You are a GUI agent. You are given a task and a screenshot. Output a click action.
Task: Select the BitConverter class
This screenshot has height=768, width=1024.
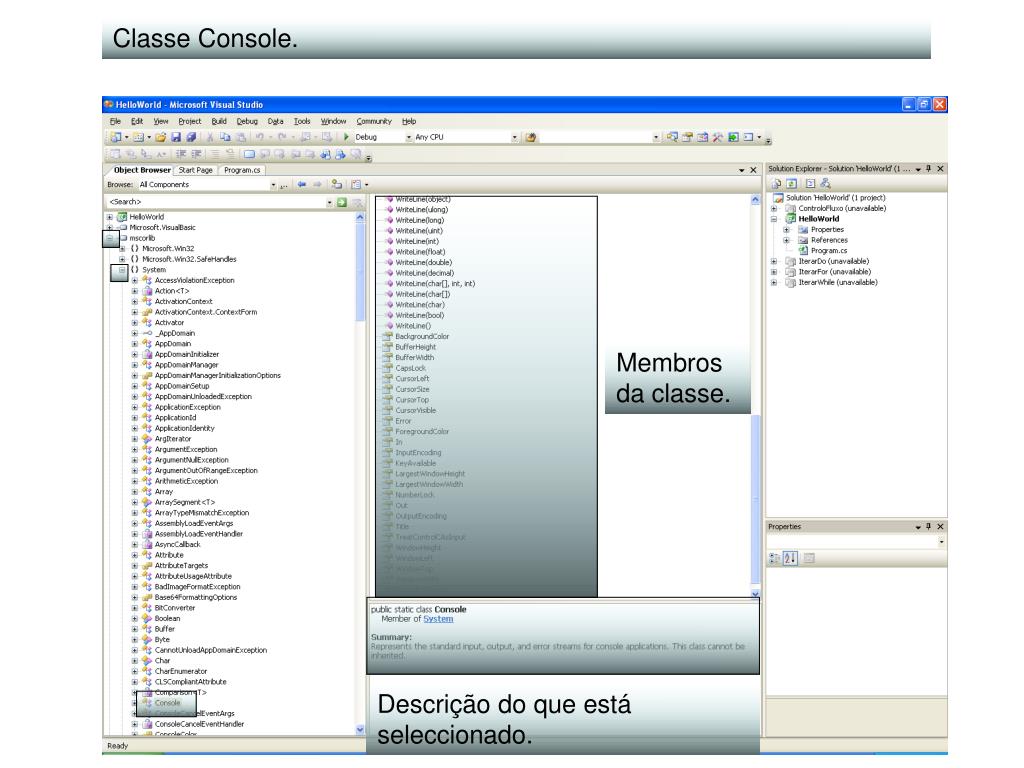174,608
